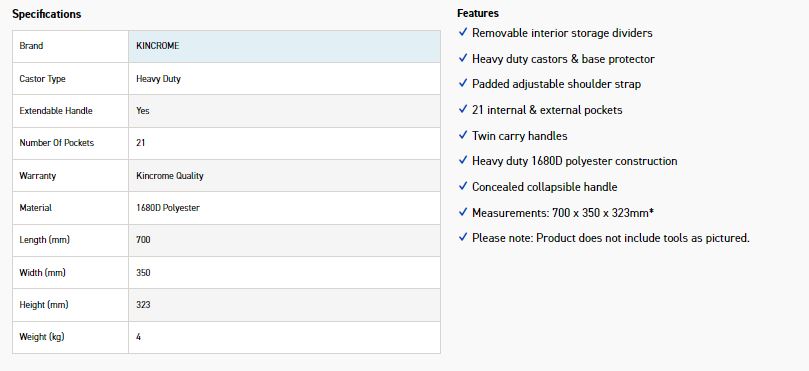
Task: Click the Extendable Handle Yes value
Action: click(143, 110)
